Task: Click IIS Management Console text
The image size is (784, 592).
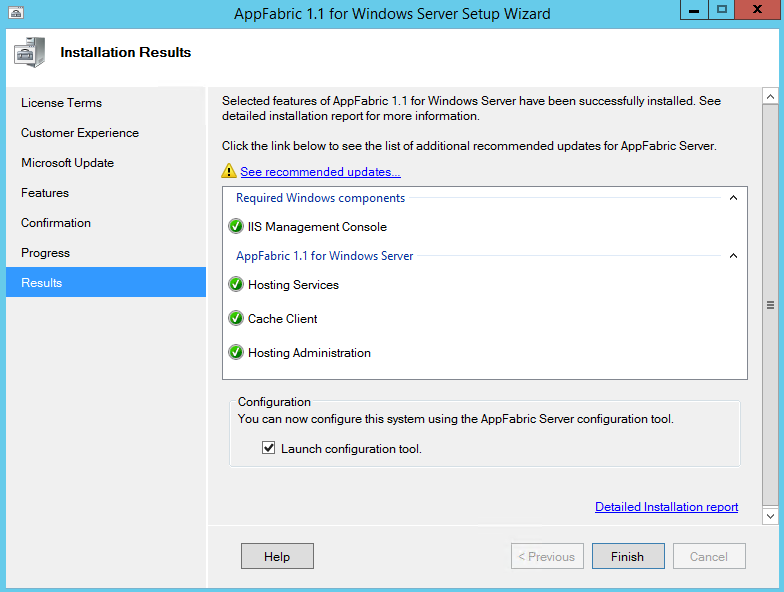Action: click(317, 226)
